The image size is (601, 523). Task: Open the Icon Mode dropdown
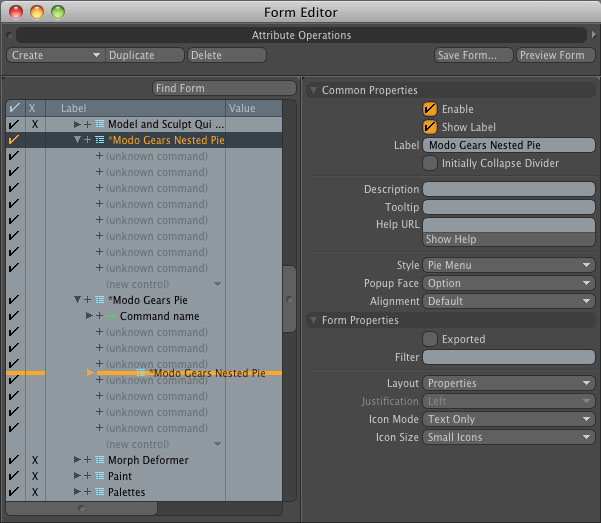tap(509, 419)
